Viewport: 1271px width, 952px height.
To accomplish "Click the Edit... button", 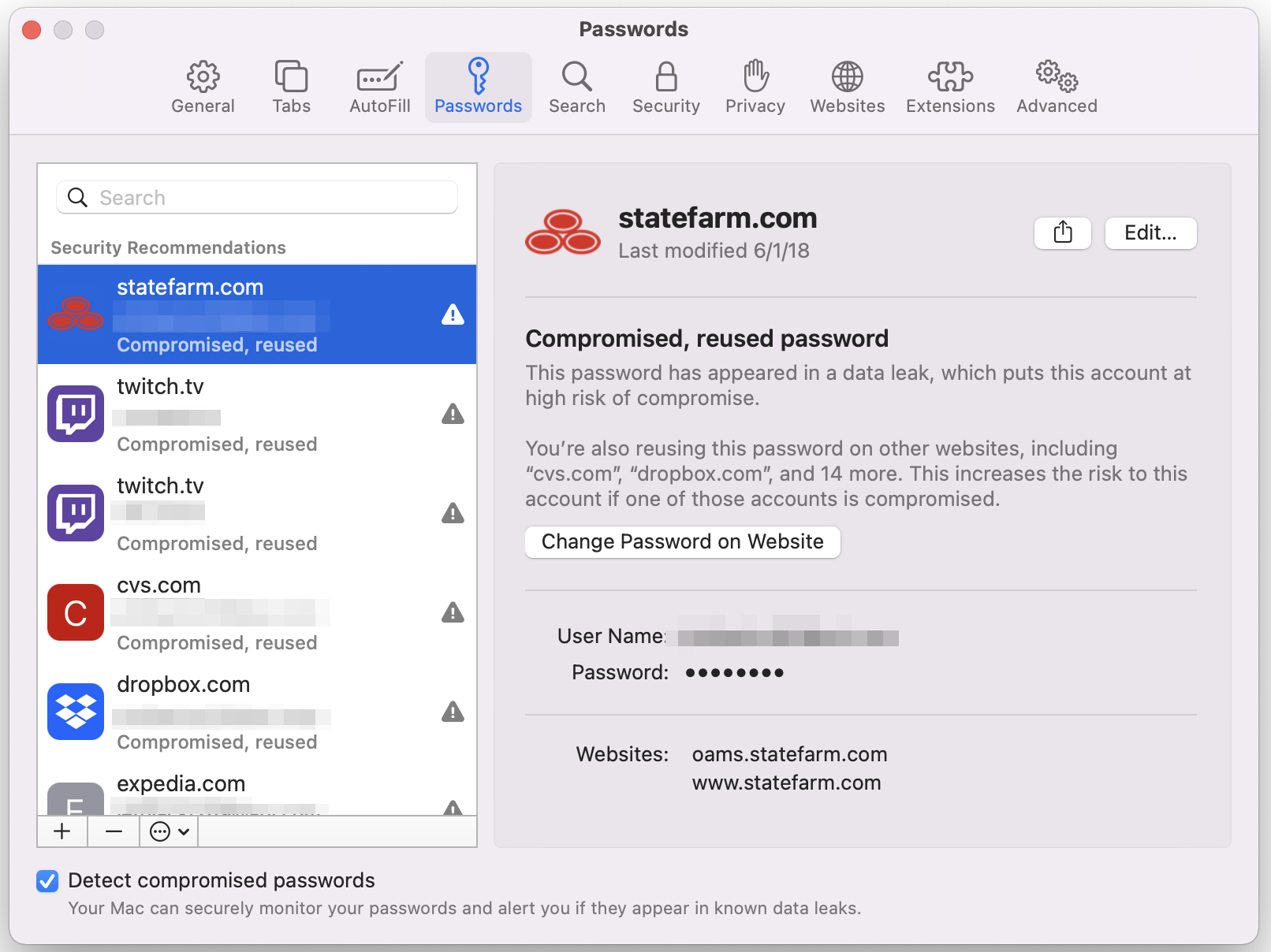I will pyautogui.click(x=1150, y=232).
